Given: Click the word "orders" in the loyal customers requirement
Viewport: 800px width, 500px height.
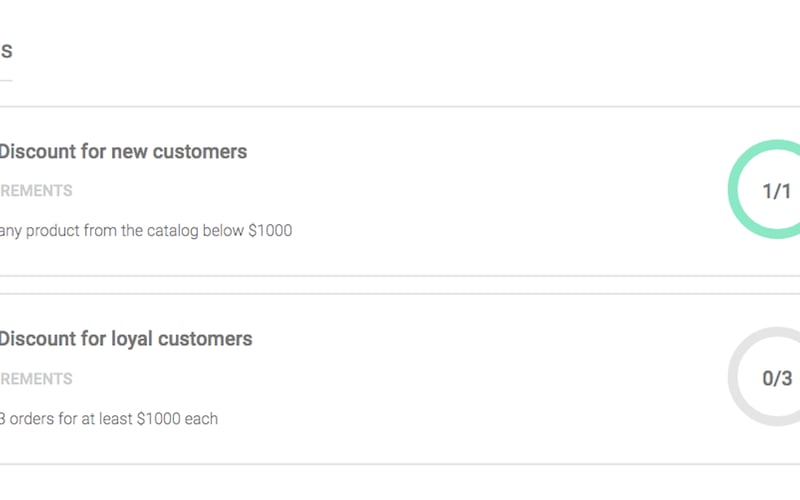Looking at the screenshot, I should [x=35, y=418].
